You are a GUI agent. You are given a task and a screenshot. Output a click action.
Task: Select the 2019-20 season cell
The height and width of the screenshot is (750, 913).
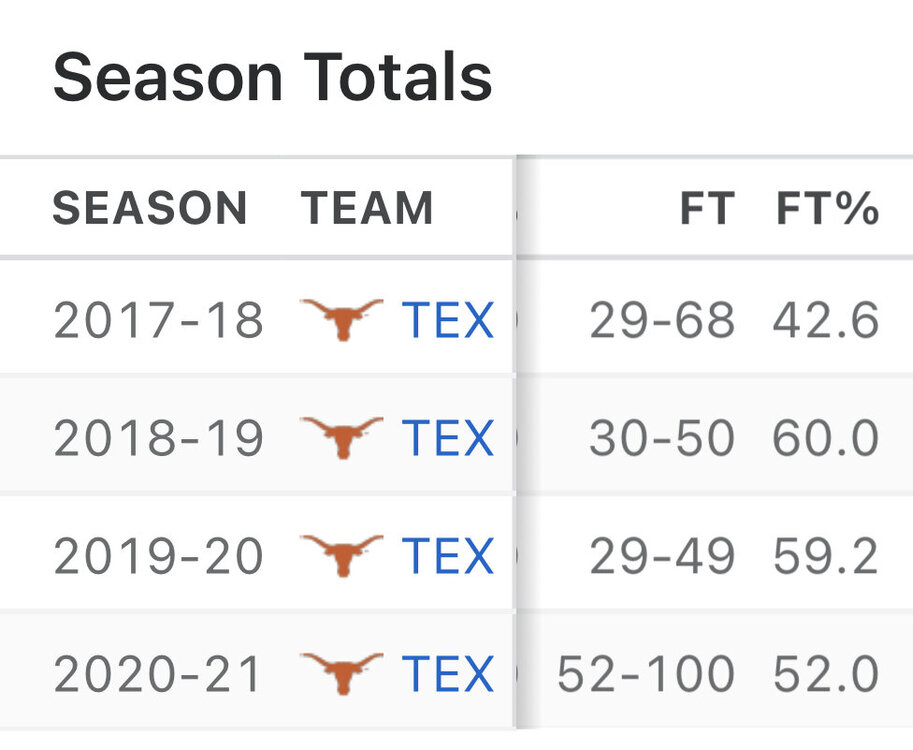158,557
